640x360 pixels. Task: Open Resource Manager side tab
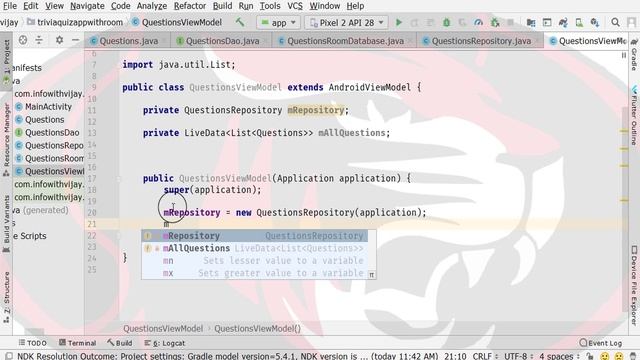[x=6, y=139]
